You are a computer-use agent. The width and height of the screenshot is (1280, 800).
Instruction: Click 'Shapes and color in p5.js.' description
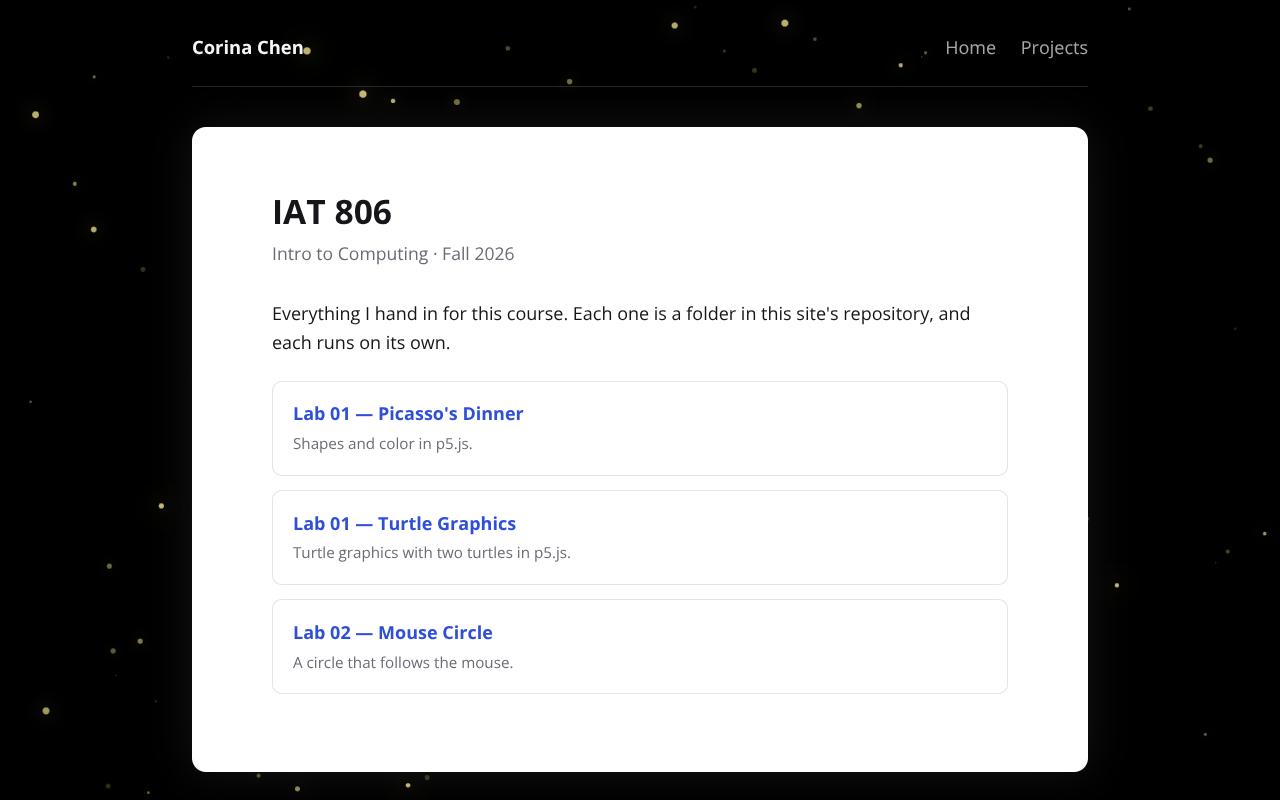(383, 444)
